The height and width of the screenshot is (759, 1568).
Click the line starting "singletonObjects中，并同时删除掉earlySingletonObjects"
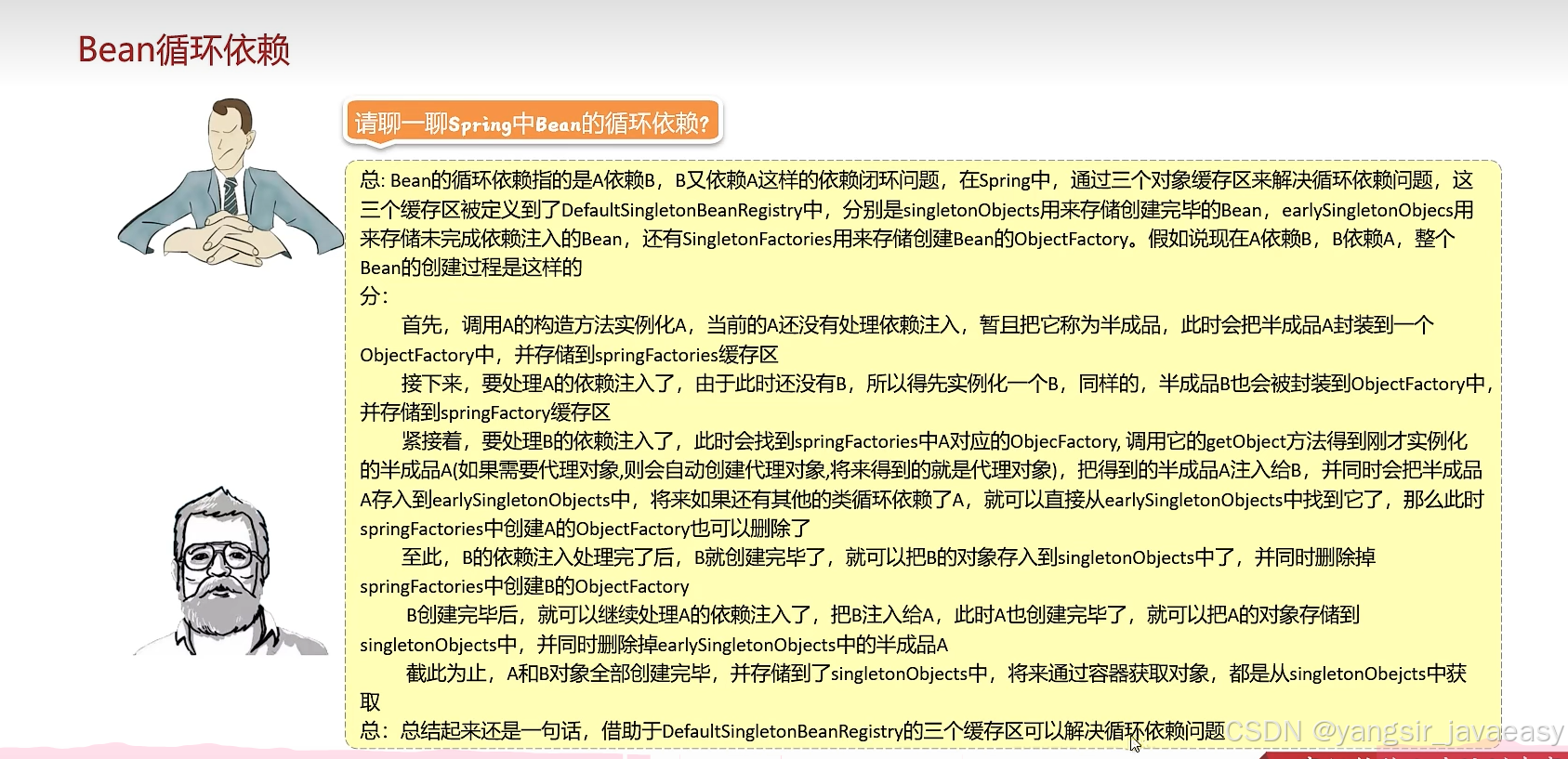pos(654,645)
